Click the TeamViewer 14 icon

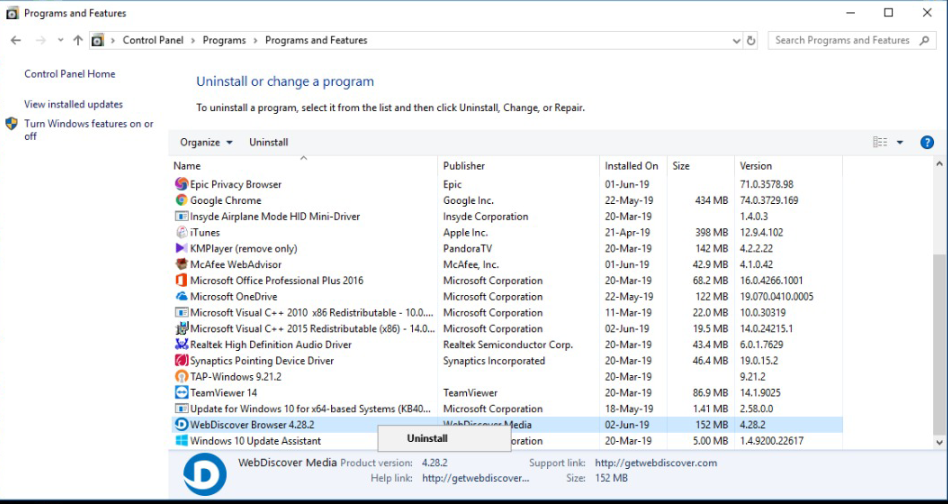pyautogui.click(x=181, y=393)
